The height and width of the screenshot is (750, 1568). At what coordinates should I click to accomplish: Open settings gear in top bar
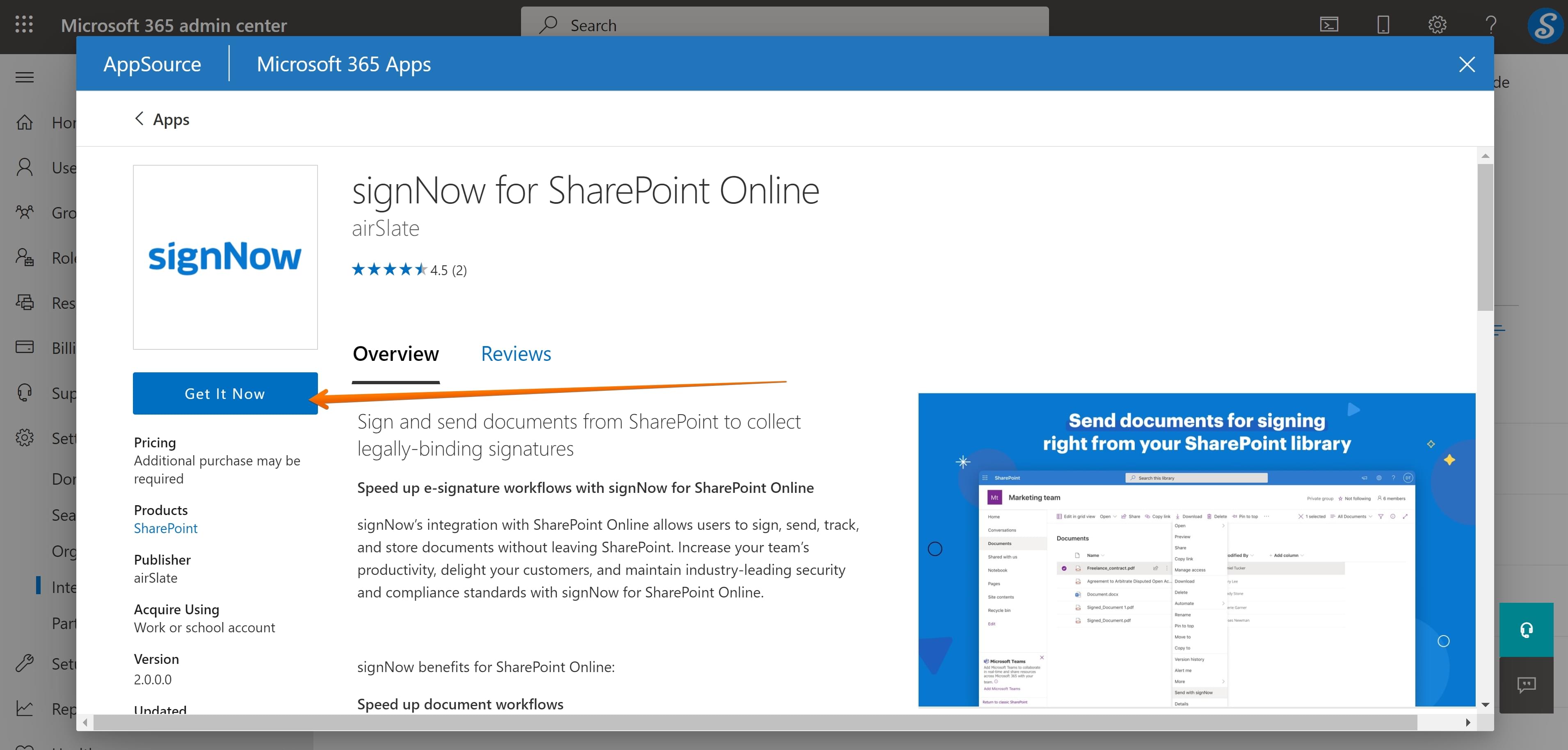click(x=1437, y=24)
